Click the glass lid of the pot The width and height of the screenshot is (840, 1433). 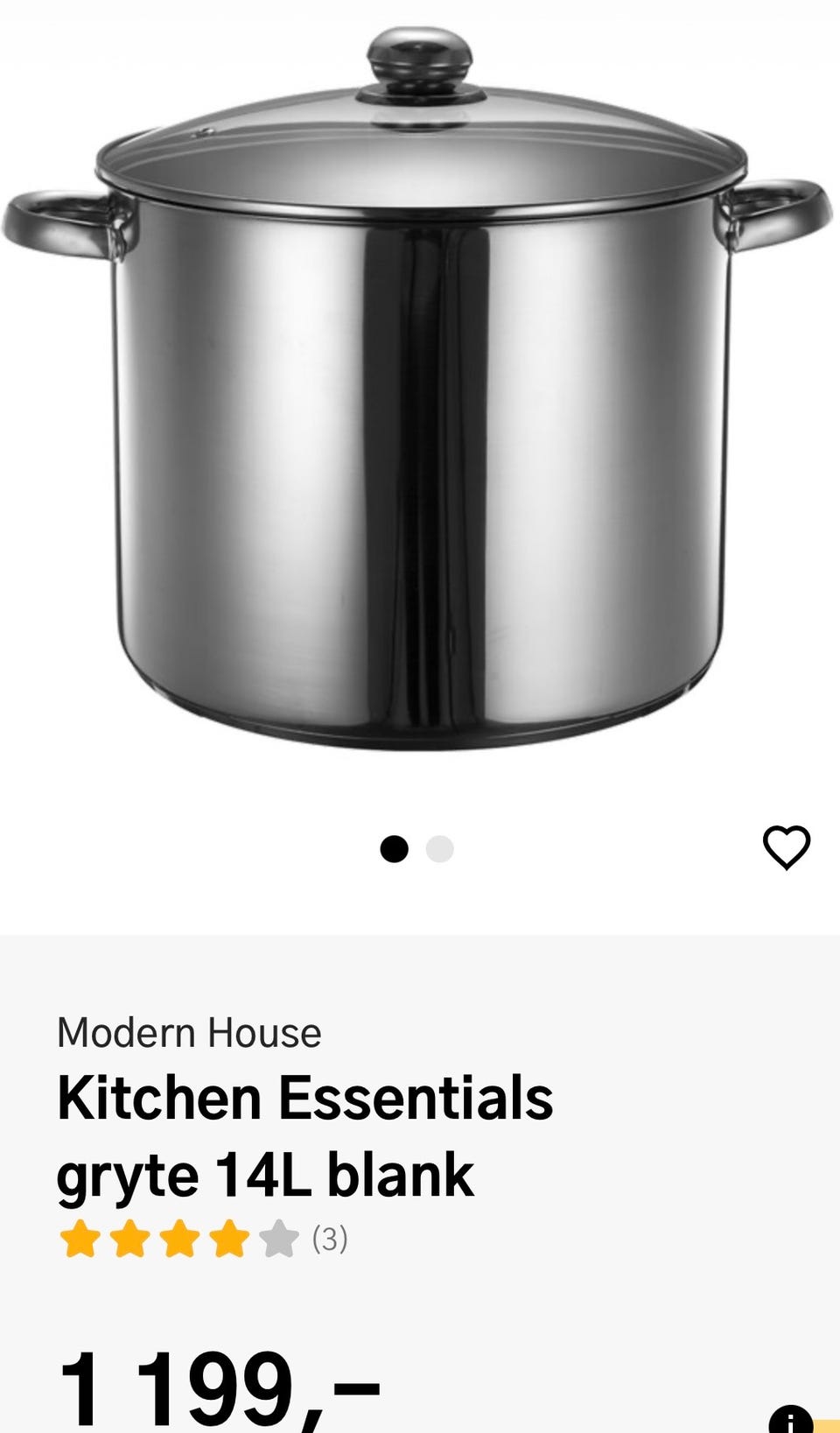(420, 153)
